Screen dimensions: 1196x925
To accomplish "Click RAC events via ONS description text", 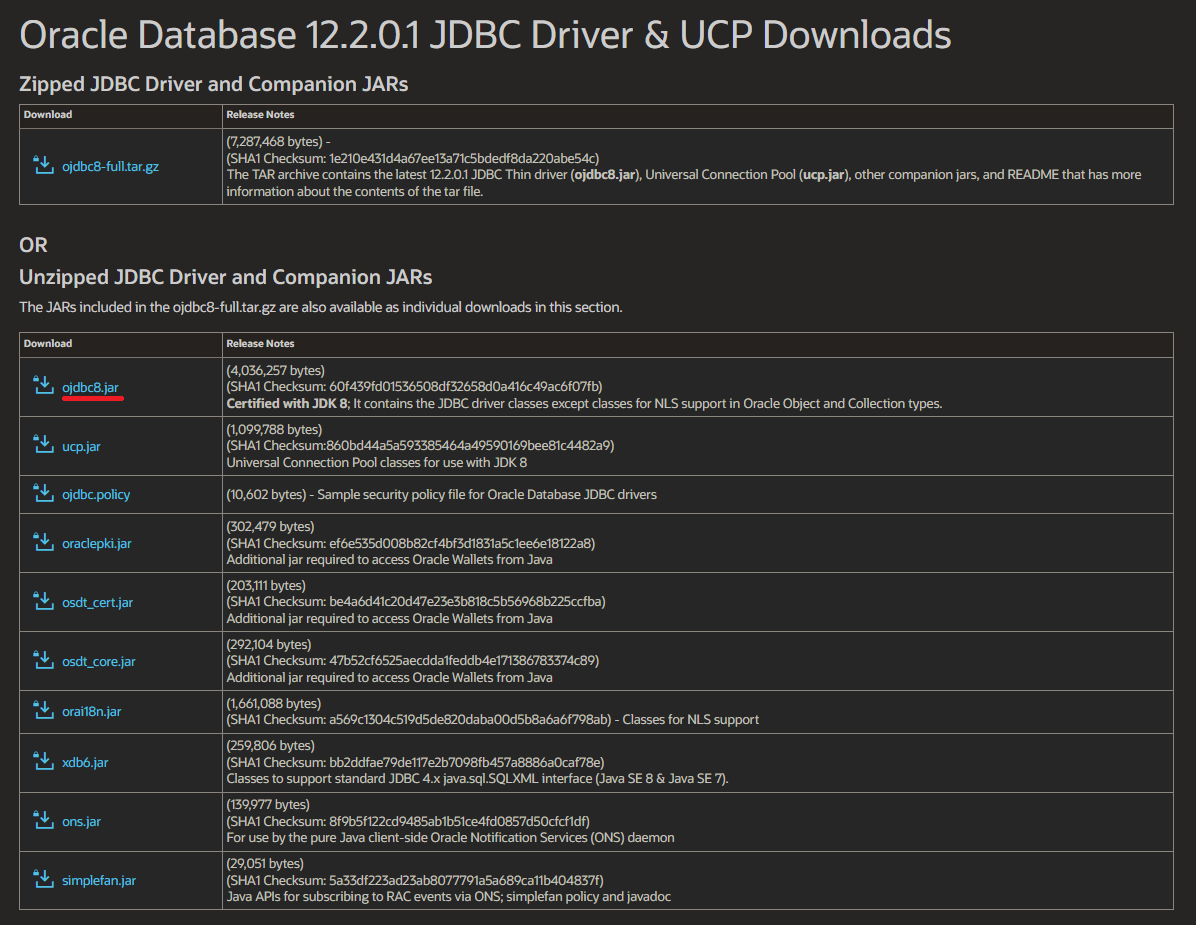I will 448,896.
